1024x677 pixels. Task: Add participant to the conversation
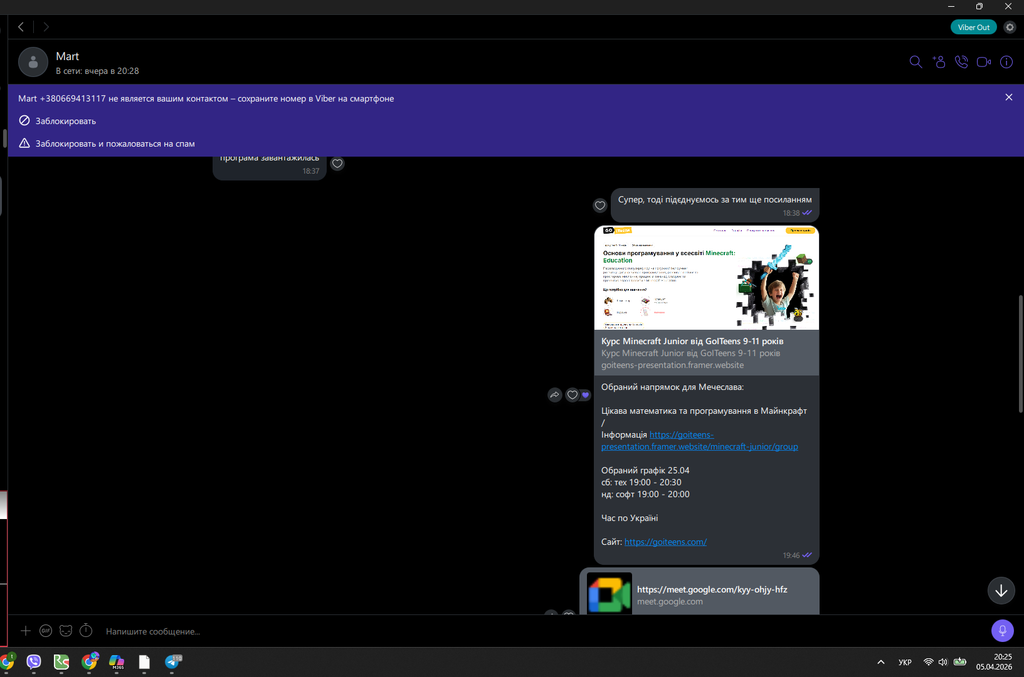click(939, 62)
